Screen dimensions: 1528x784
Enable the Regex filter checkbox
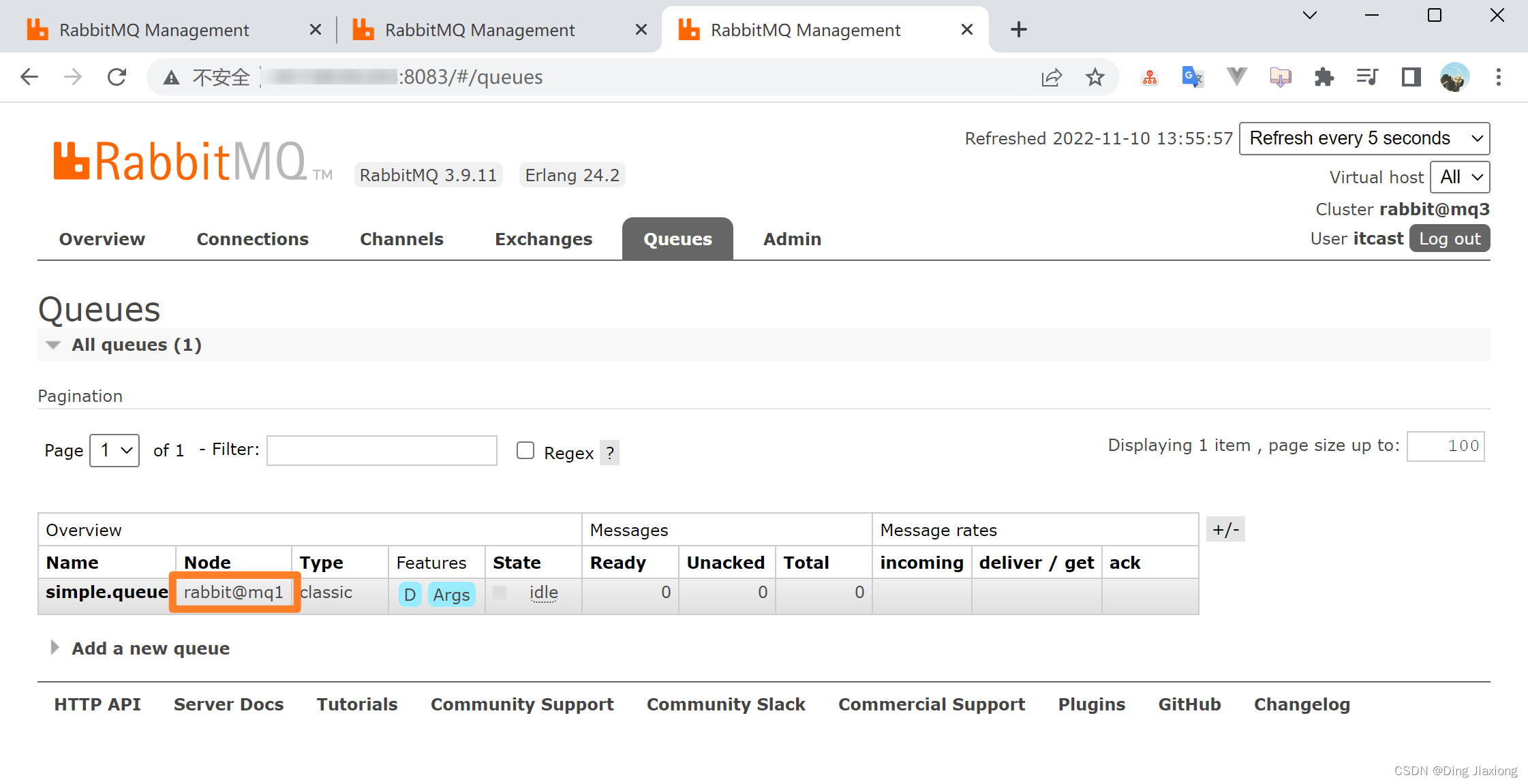point(525,450)
